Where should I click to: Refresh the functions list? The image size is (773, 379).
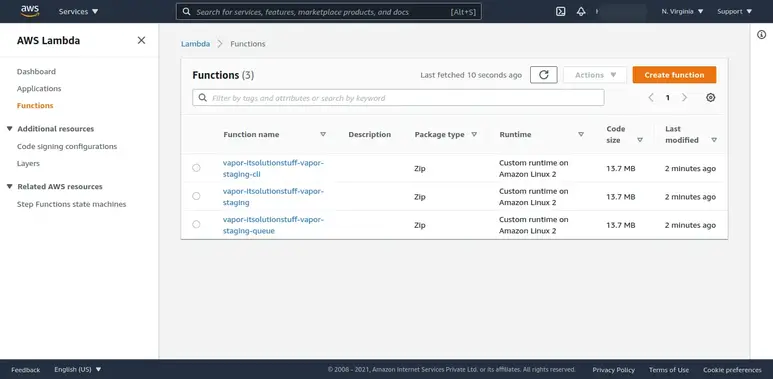(x=544, y=75)
